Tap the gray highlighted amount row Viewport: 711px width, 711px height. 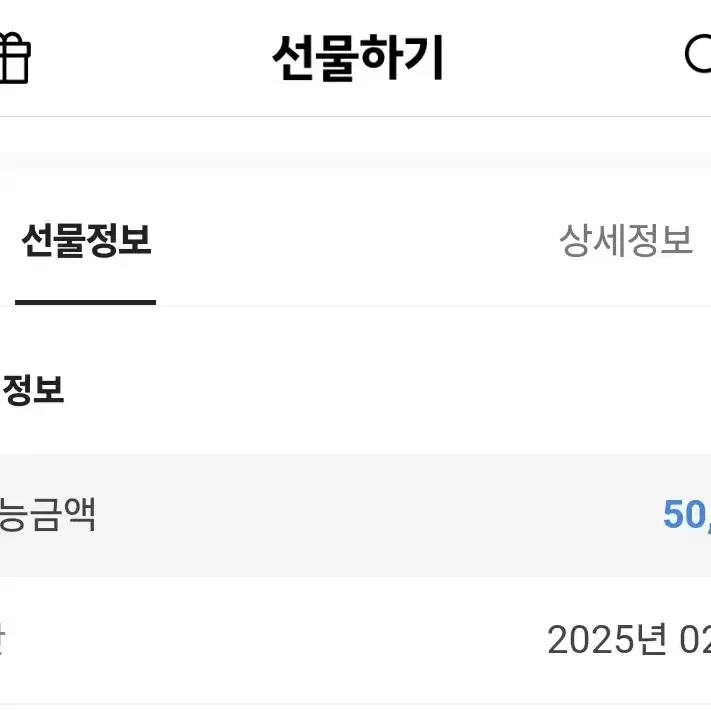point(356,515)
